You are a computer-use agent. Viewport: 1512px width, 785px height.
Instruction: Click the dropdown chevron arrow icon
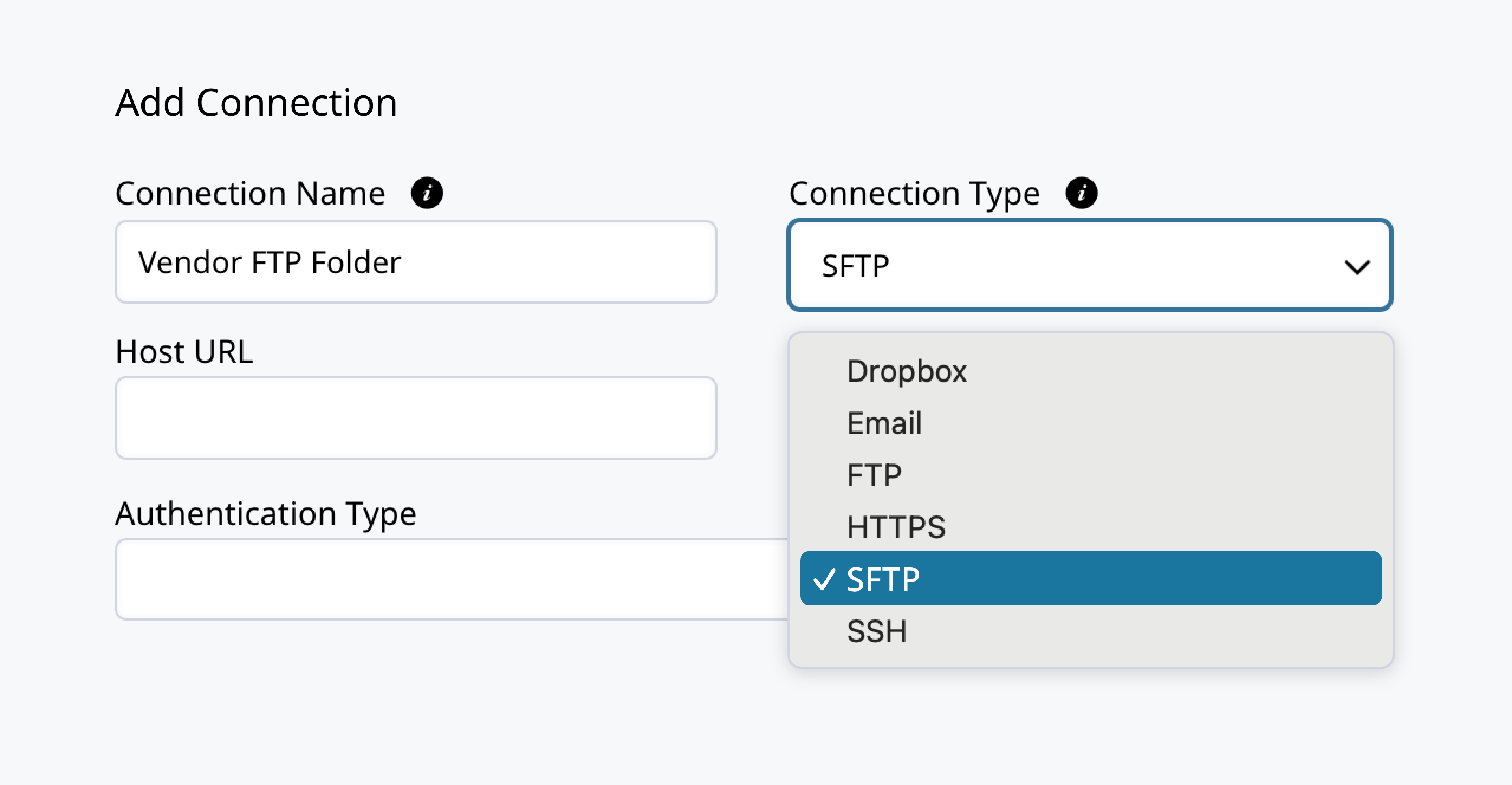pyautogui.click(x=1356, y=267)
